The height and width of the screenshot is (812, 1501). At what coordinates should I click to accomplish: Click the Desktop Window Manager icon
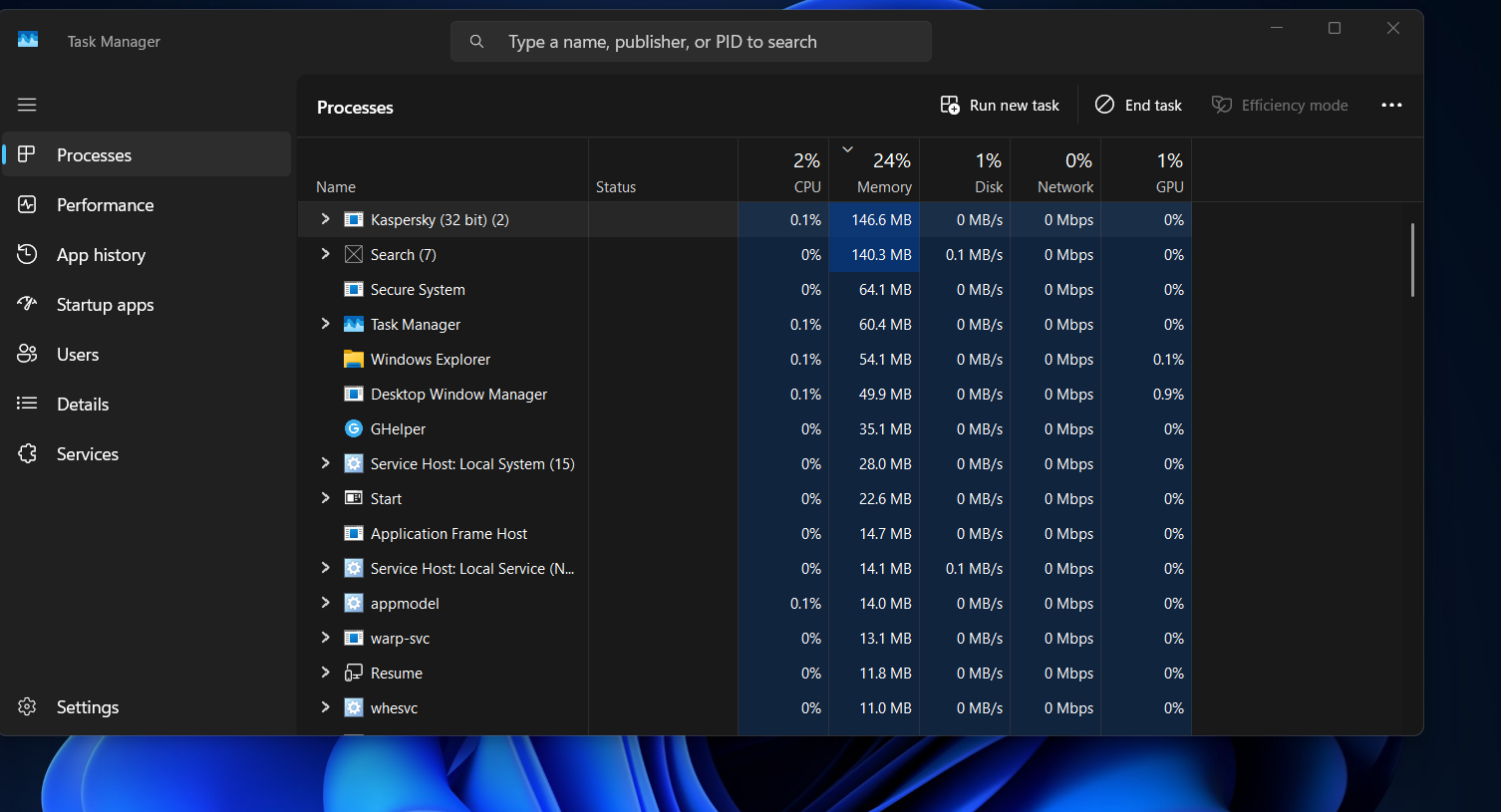point(353,394)
